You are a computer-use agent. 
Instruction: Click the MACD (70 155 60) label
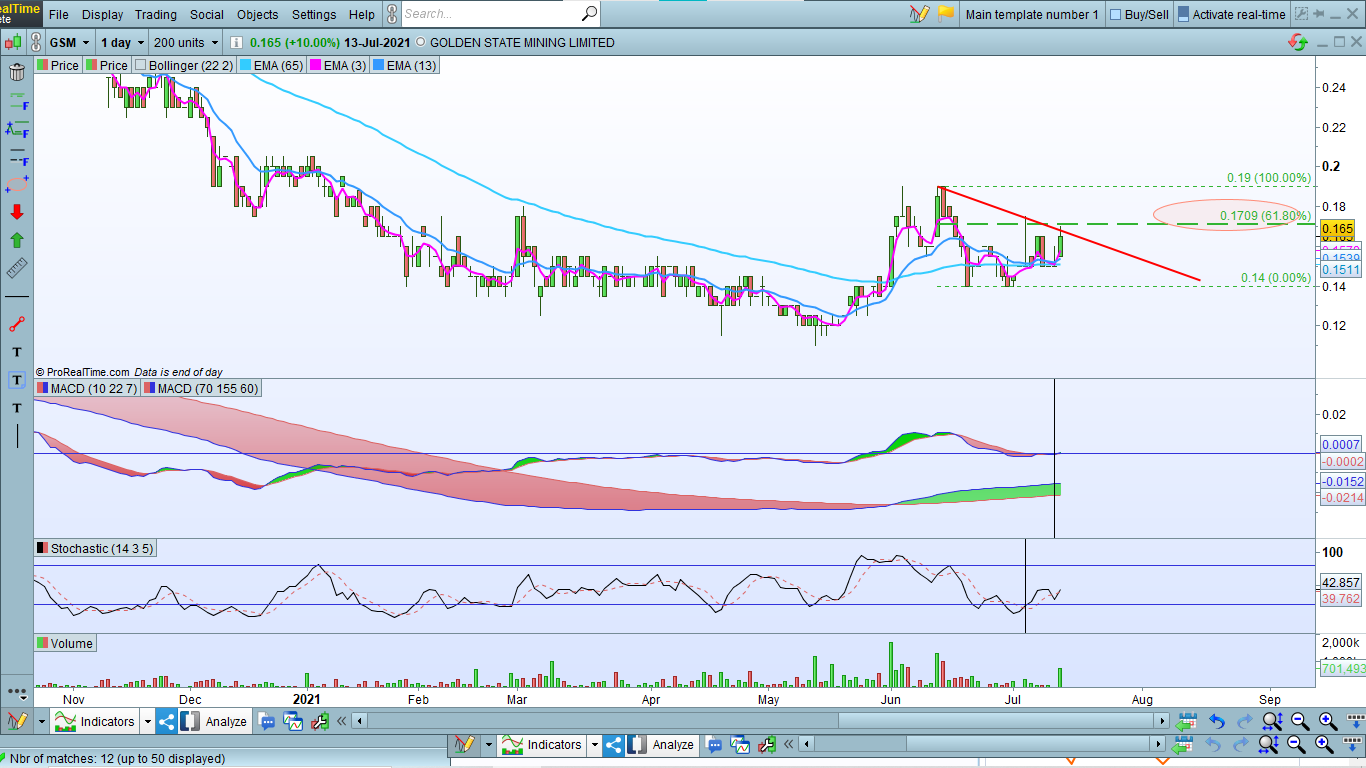(201, 388)
